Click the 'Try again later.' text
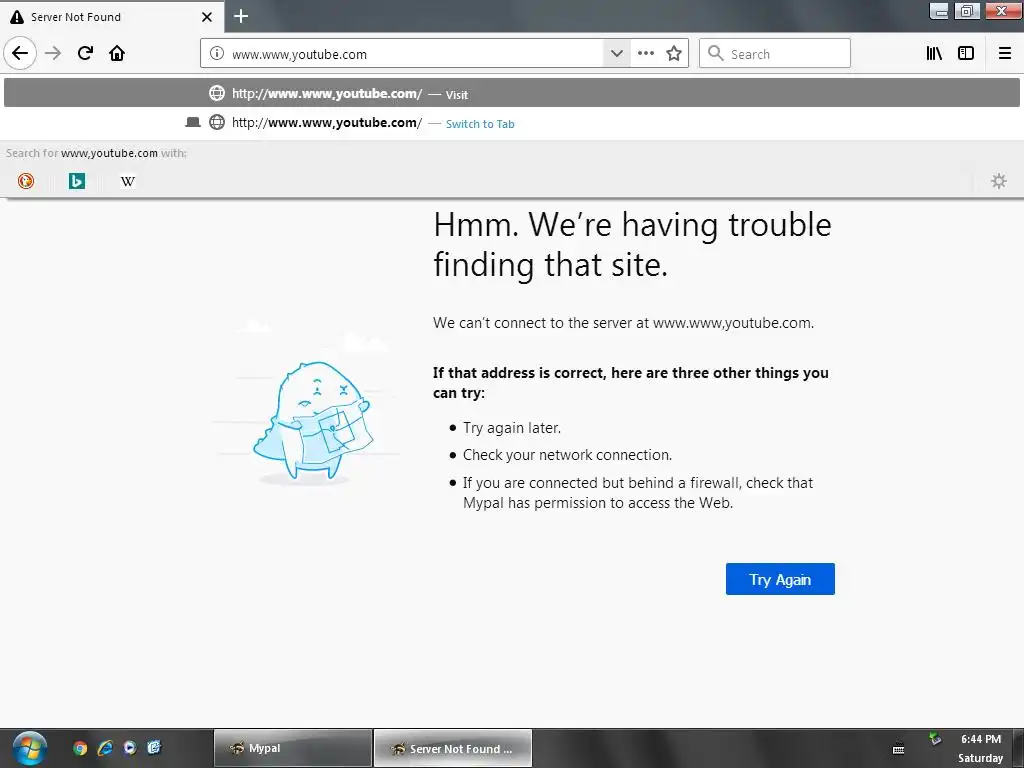This screenshot has width=1024, height=768. pos(512,428)
